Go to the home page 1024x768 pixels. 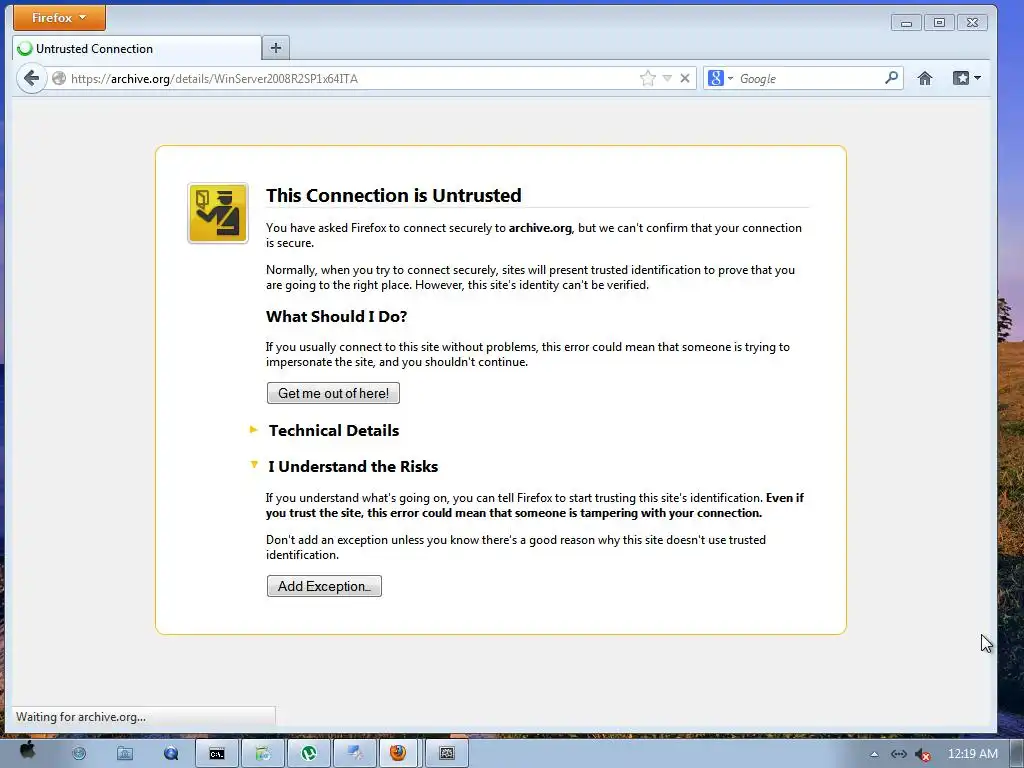(925, 78)
